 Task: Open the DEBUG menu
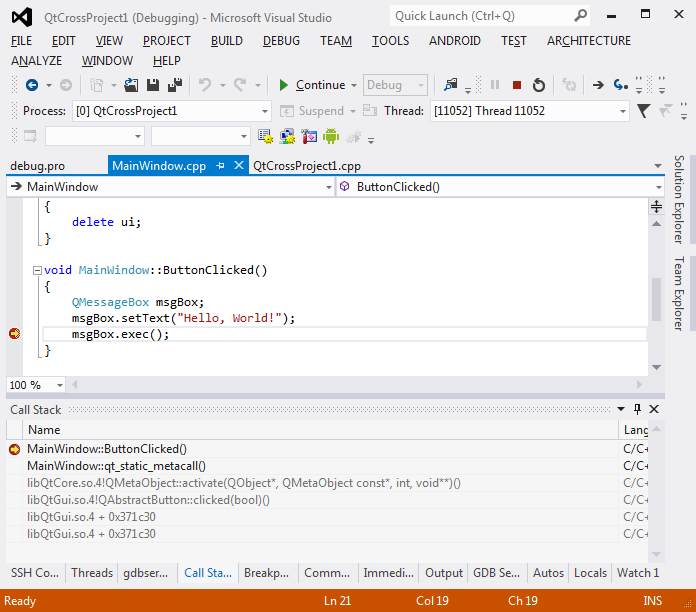(281, 41)
